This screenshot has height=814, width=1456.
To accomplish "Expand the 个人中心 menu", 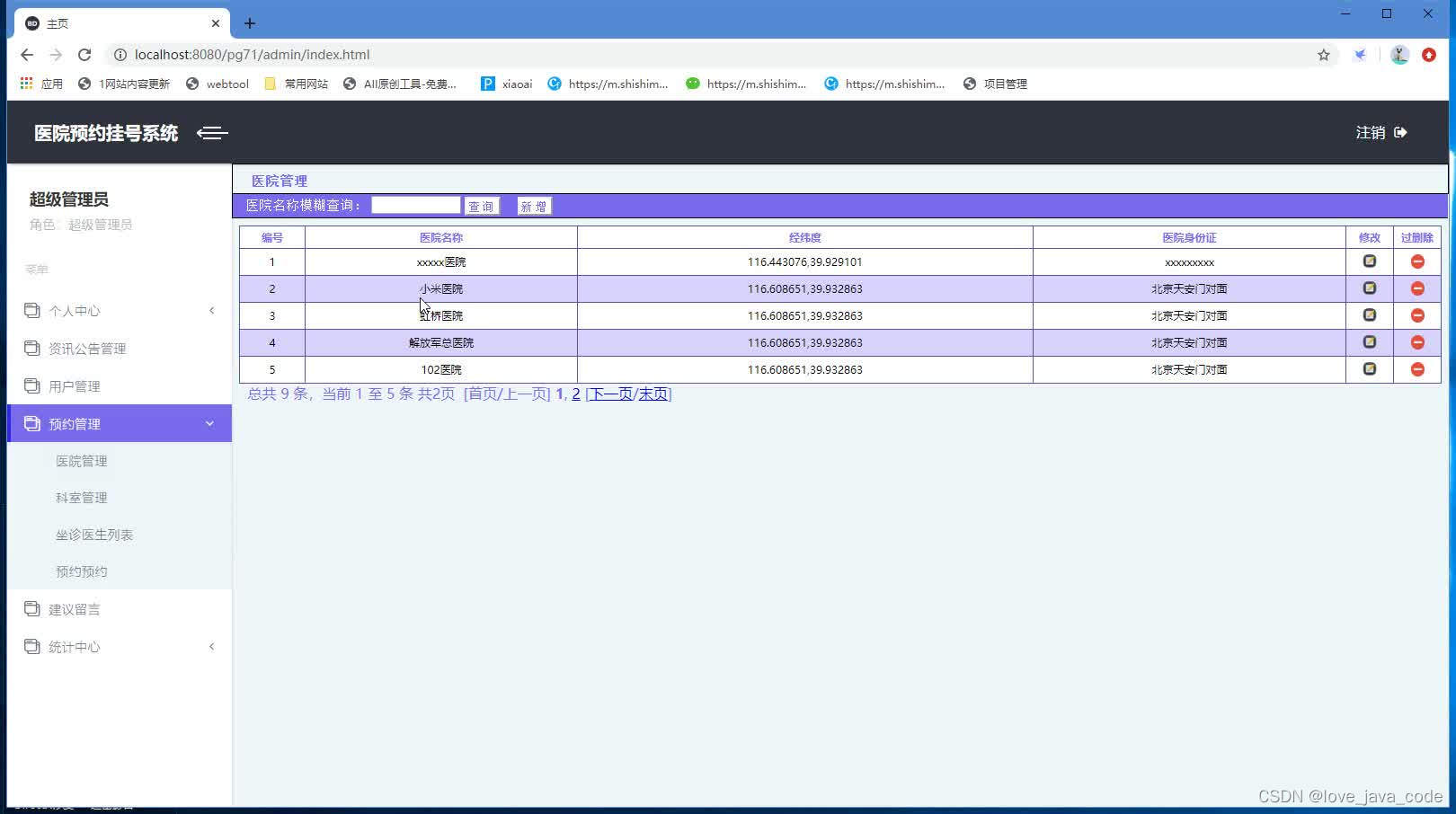I will [x=120, y=311].
